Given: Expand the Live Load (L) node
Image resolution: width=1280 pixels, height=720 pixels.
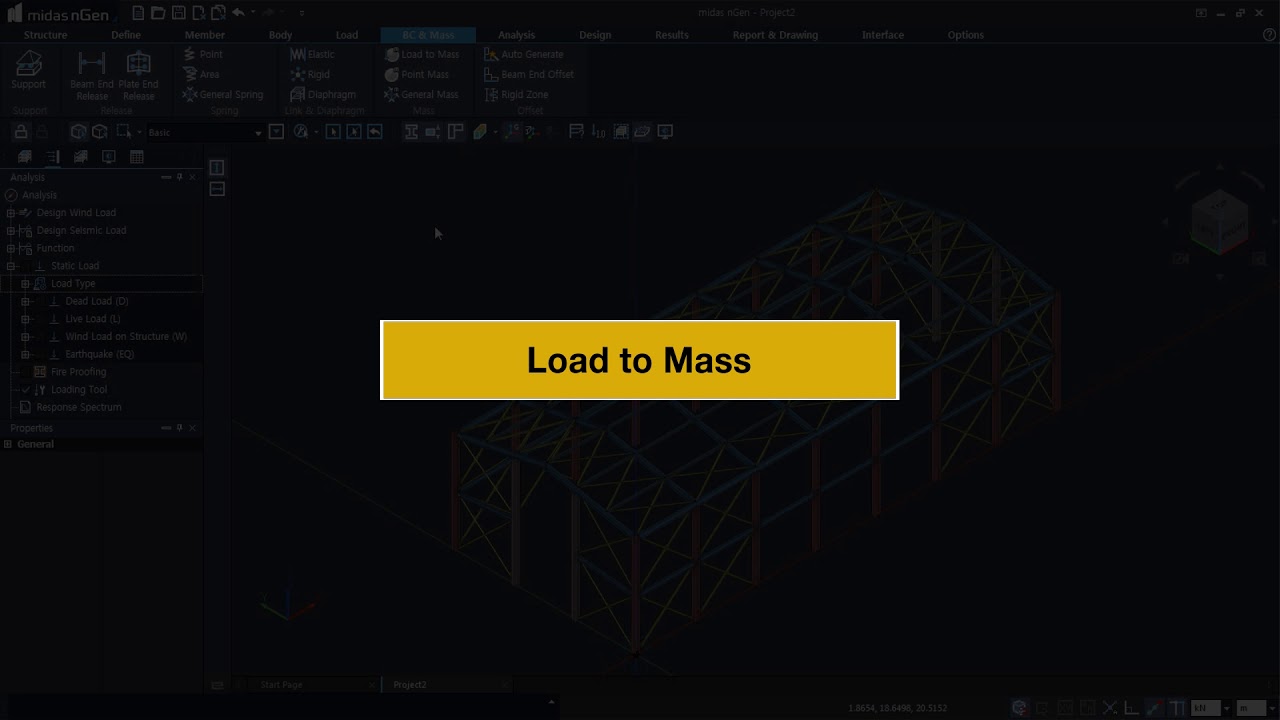Looking at the screenshot, I should [x=26, y=319].
